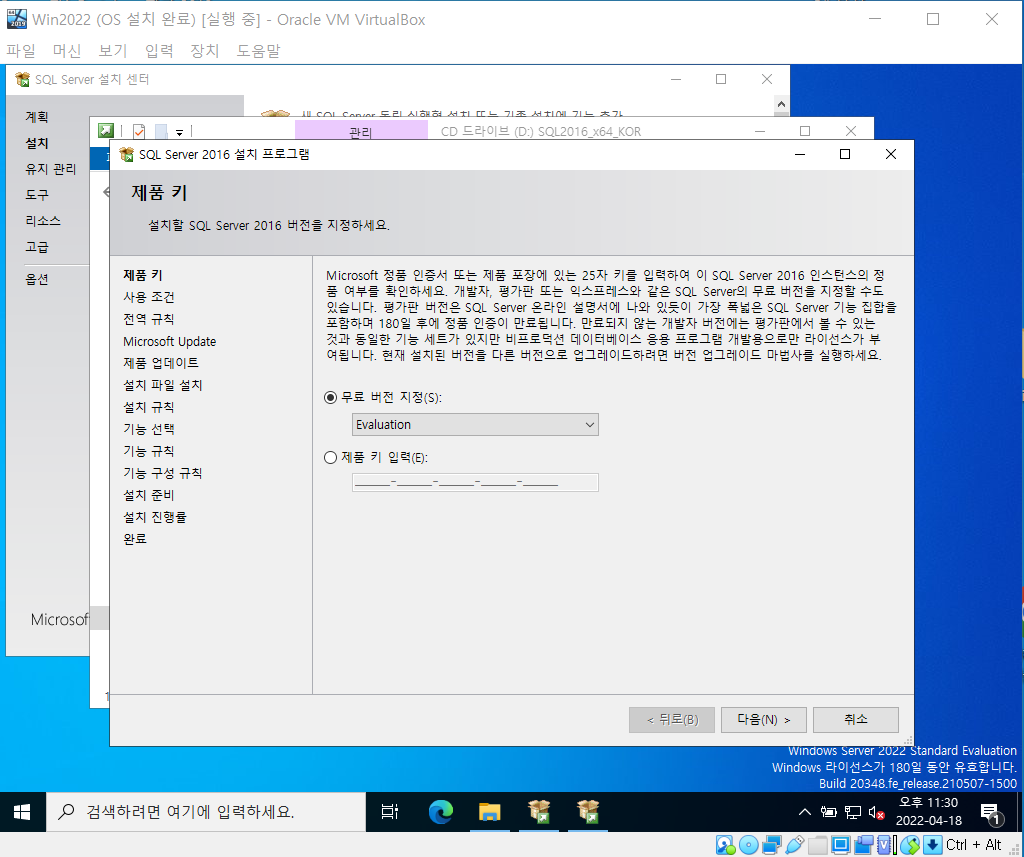
Task: Open 보기 menu in VirtualBox
Action: 112,50
